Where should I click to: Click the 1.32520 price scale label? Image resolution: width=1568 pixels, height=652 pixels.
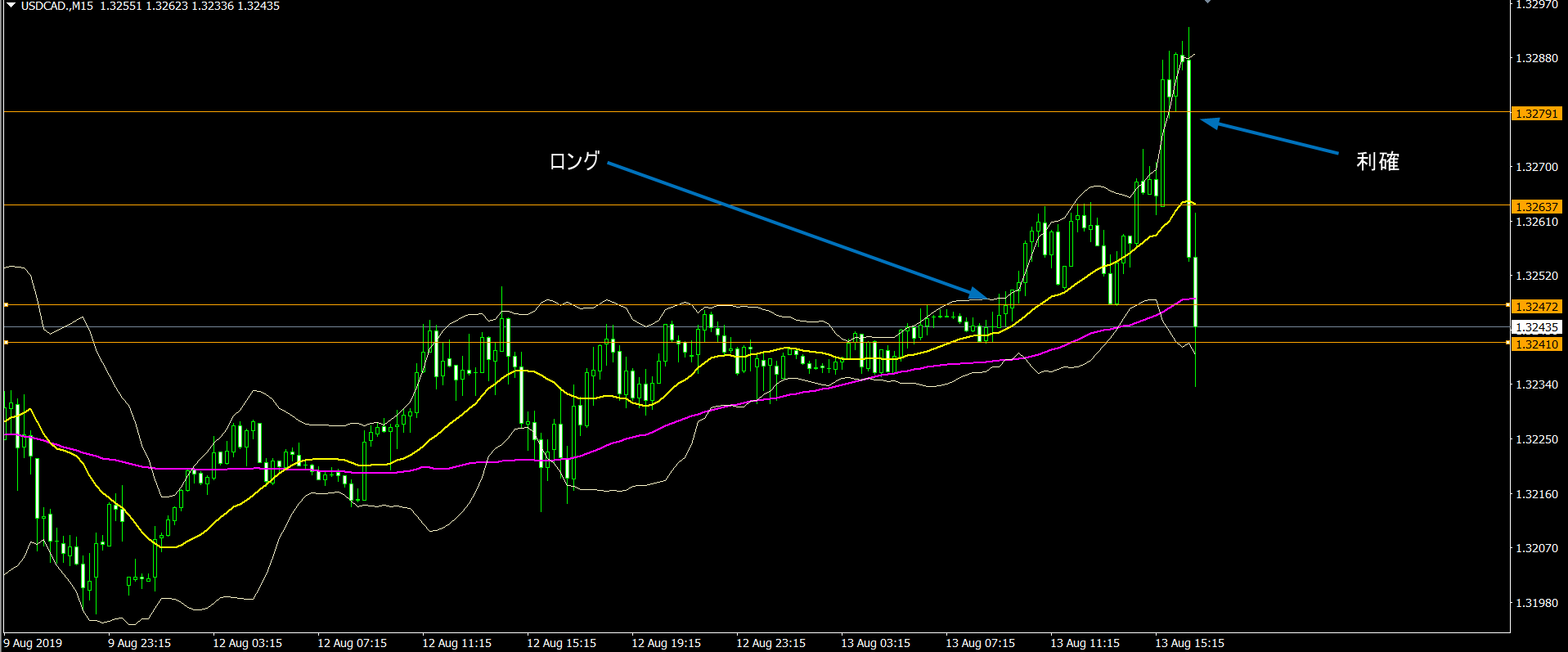click(1537, 276)
